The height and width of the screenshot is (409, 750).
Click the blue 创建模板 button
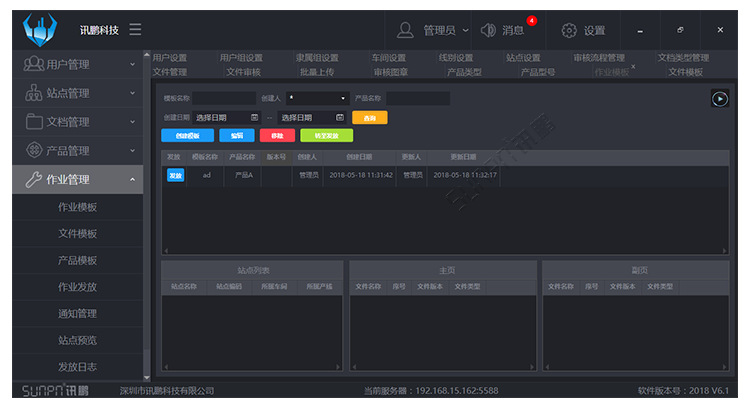(187, 135)
